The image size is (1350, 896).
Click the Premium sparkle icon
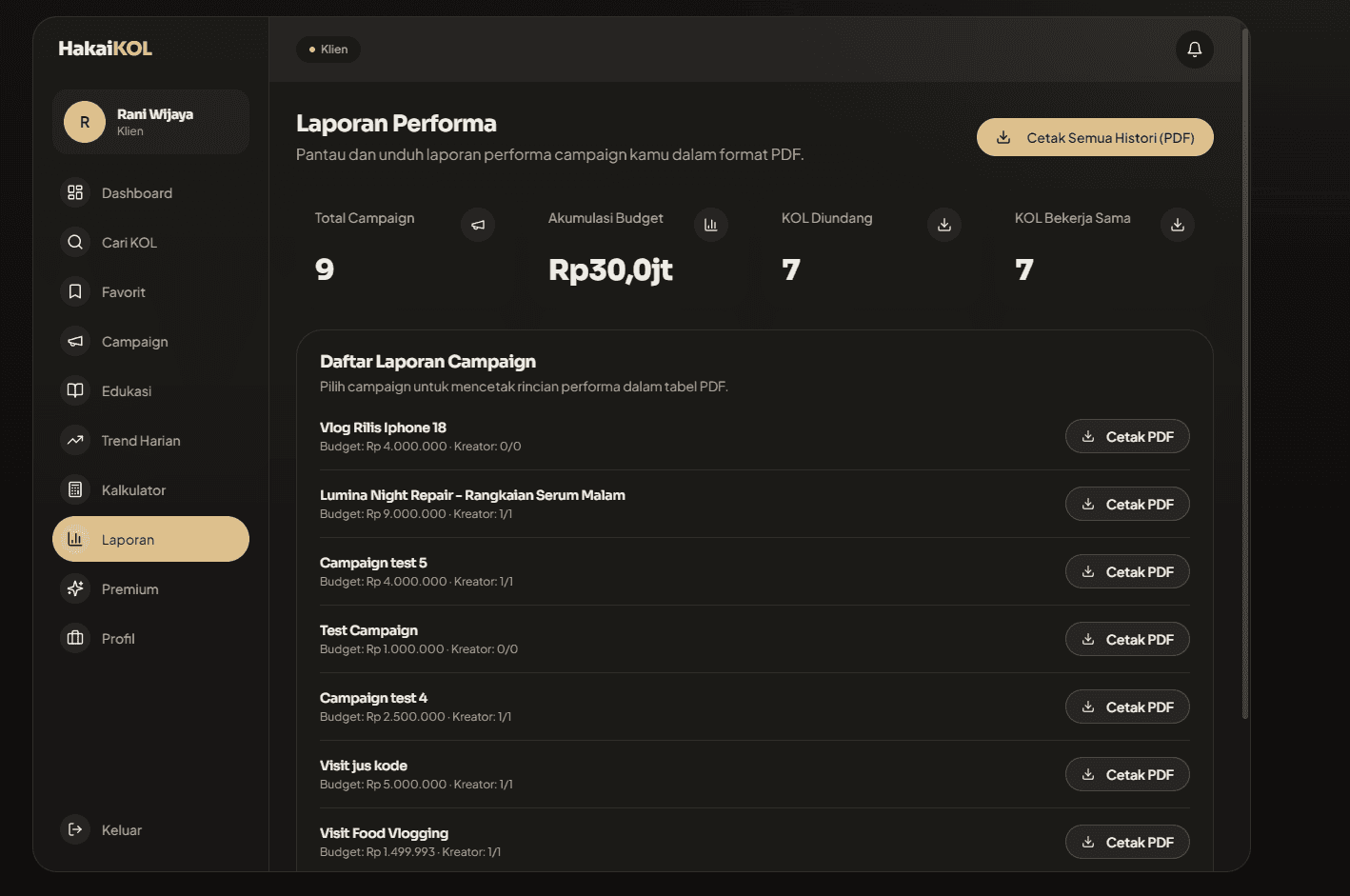(75, 588)
